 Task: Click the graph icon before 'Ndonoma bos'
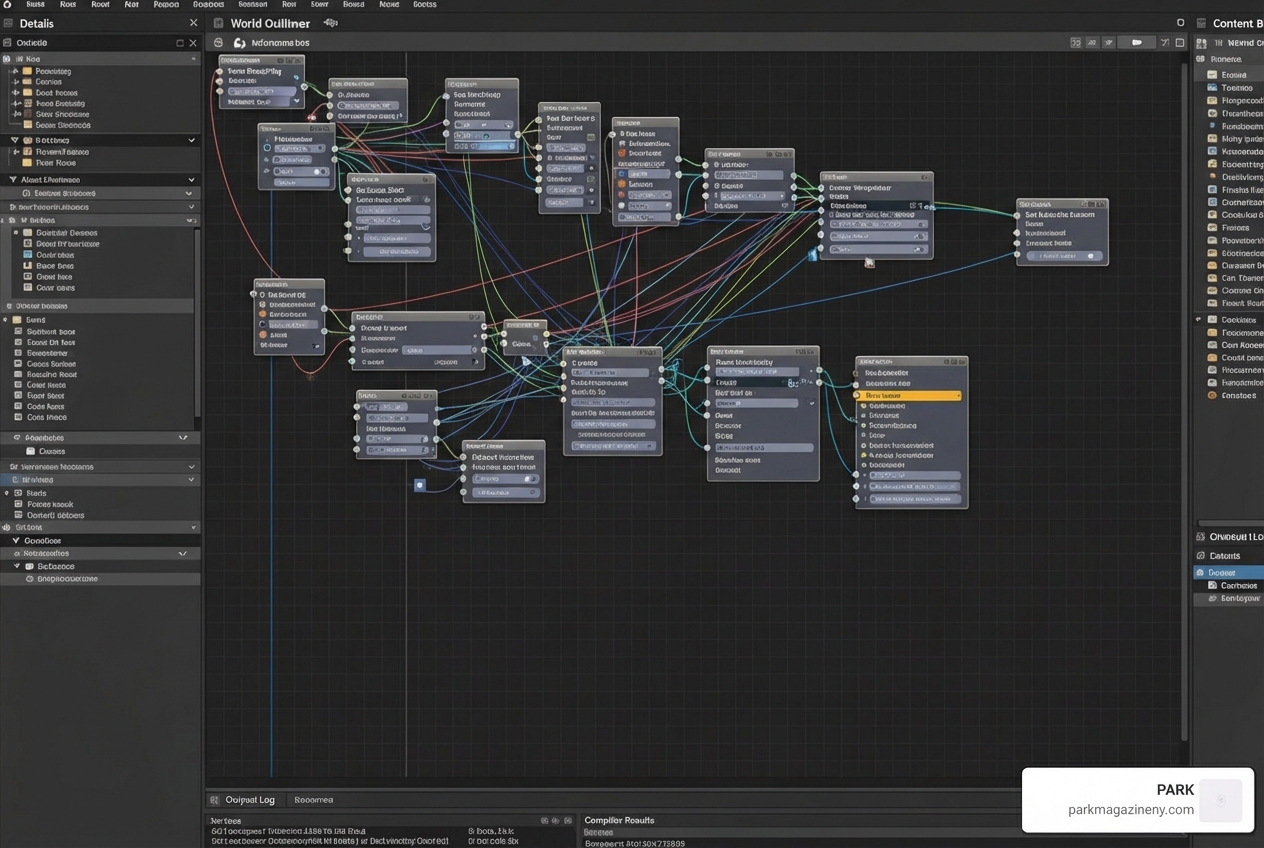pos(240,43)
